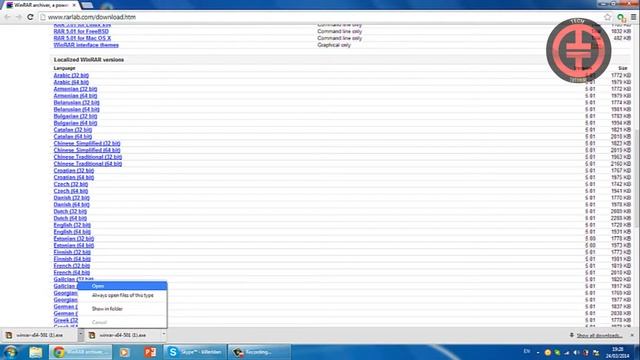
Task: Download the Estonian (32 bit) version
Action: pos(73,239)
